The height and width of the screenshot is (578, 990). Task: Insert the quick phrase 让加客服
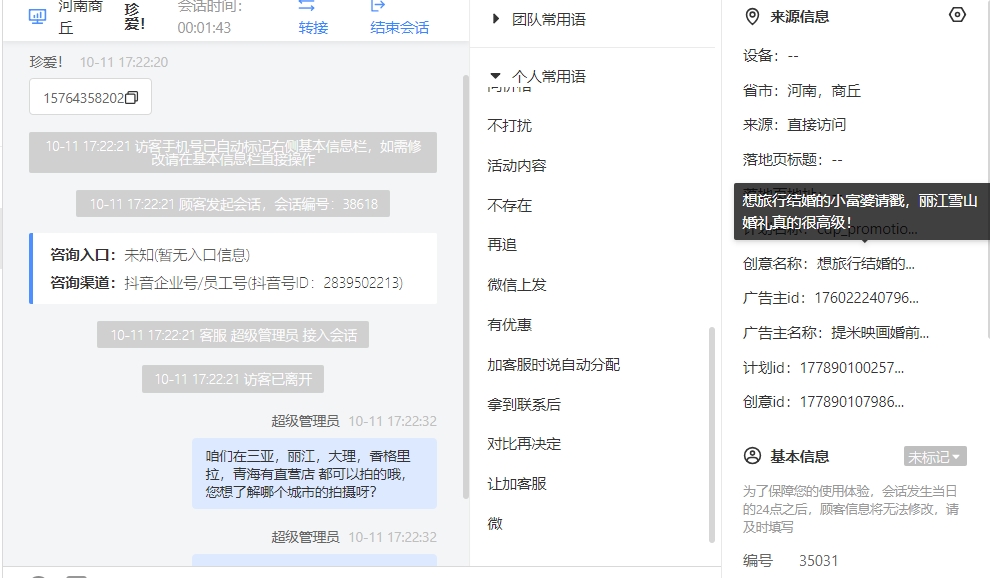click(516, 484)
